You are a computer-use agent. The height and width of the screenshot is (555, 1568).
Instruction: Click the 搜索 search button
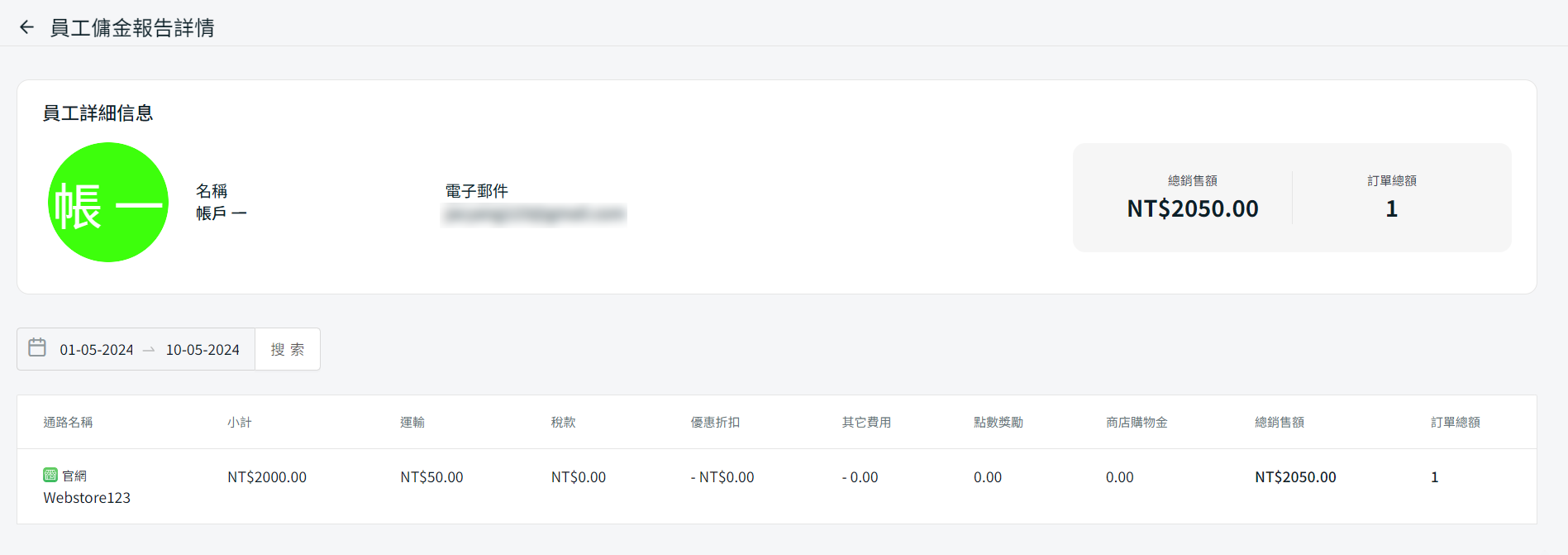[288, 349]
